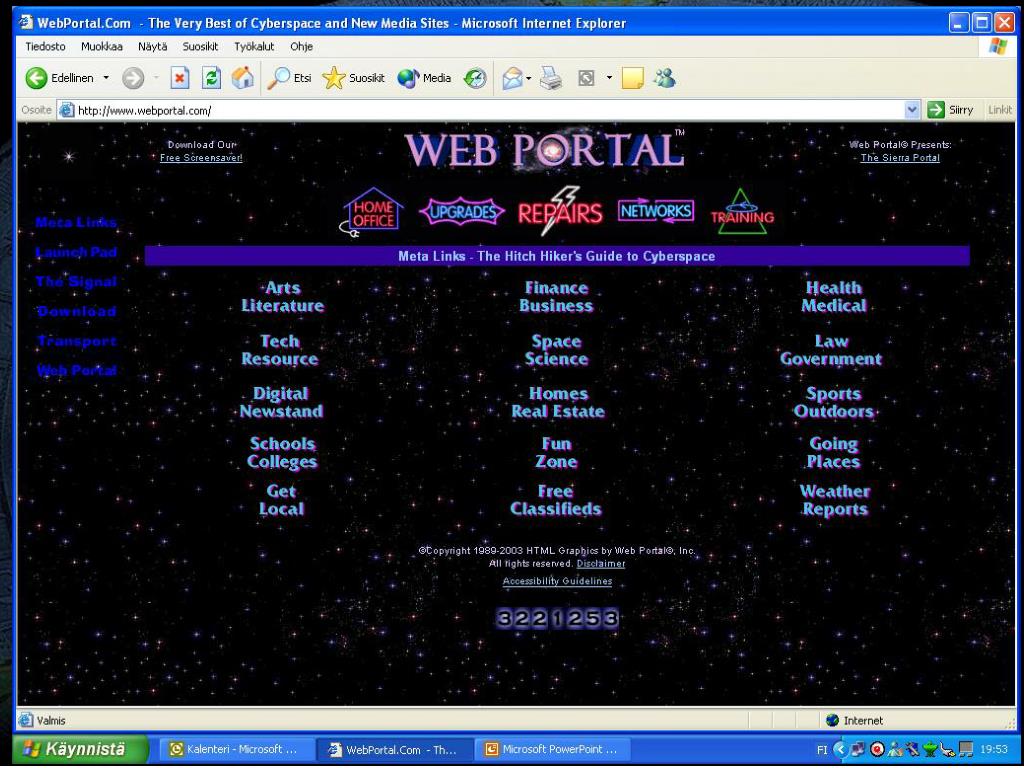1024x768 pixels.
Task: Click the Forward arrow button in toolbar
Action: point(133,78)
